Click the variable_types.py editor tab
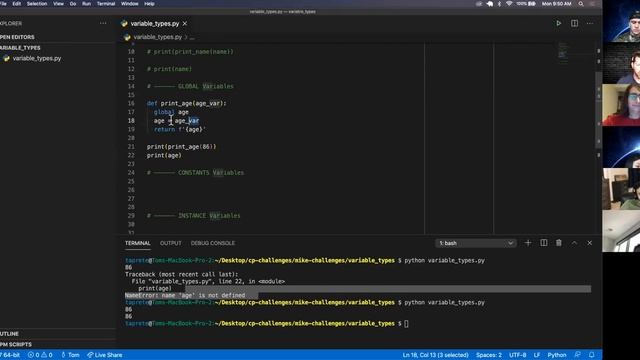This screenshot has width=640, height=360. (x=155, y=24)
